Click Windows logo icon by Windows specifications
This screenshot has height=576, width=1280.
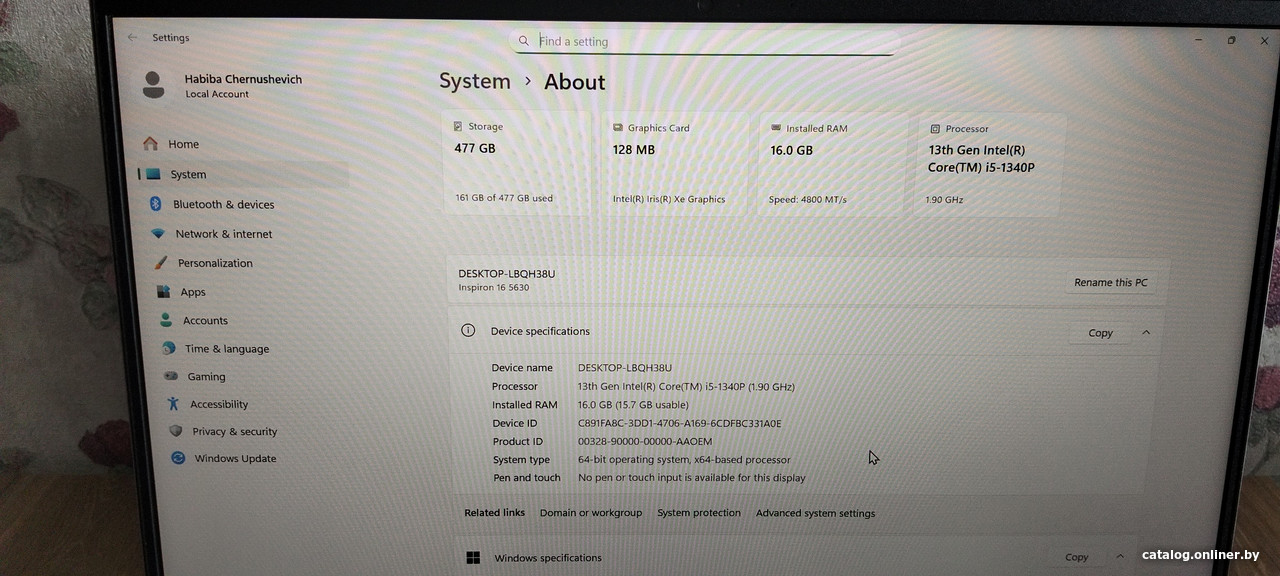point(473,557)
